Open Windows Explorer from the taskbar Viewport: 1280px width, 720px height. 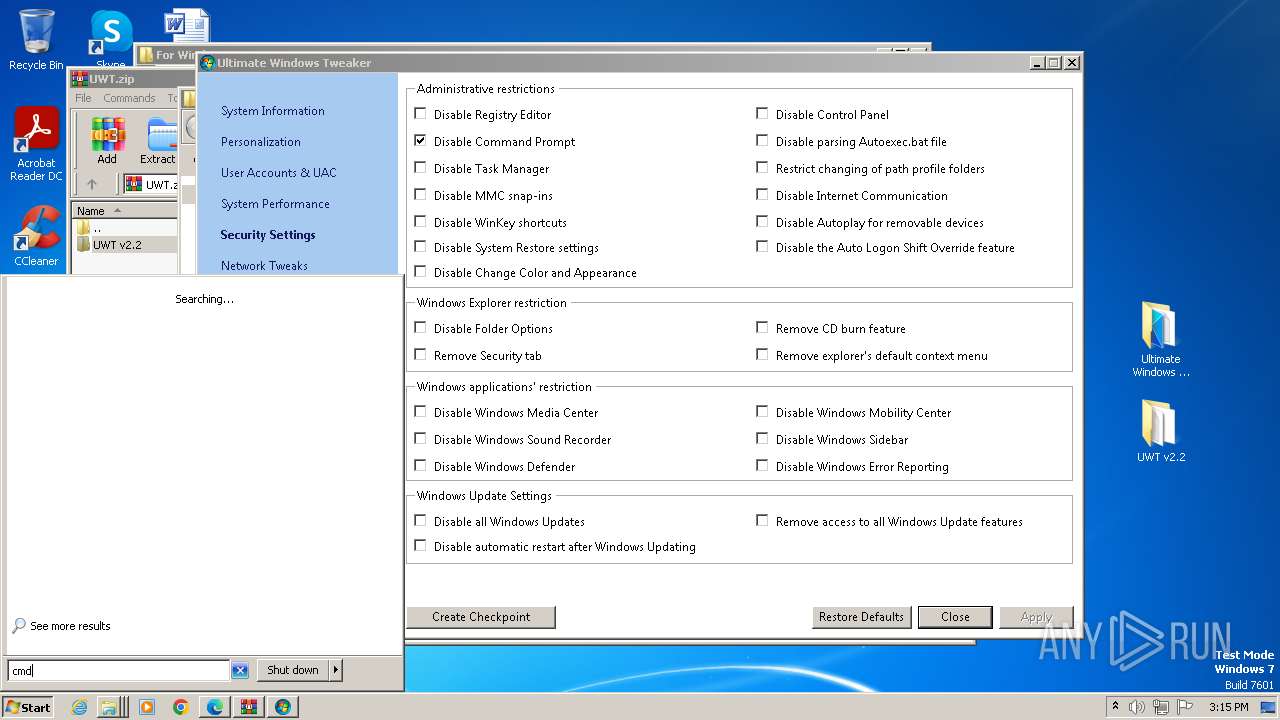pos(109,707)
